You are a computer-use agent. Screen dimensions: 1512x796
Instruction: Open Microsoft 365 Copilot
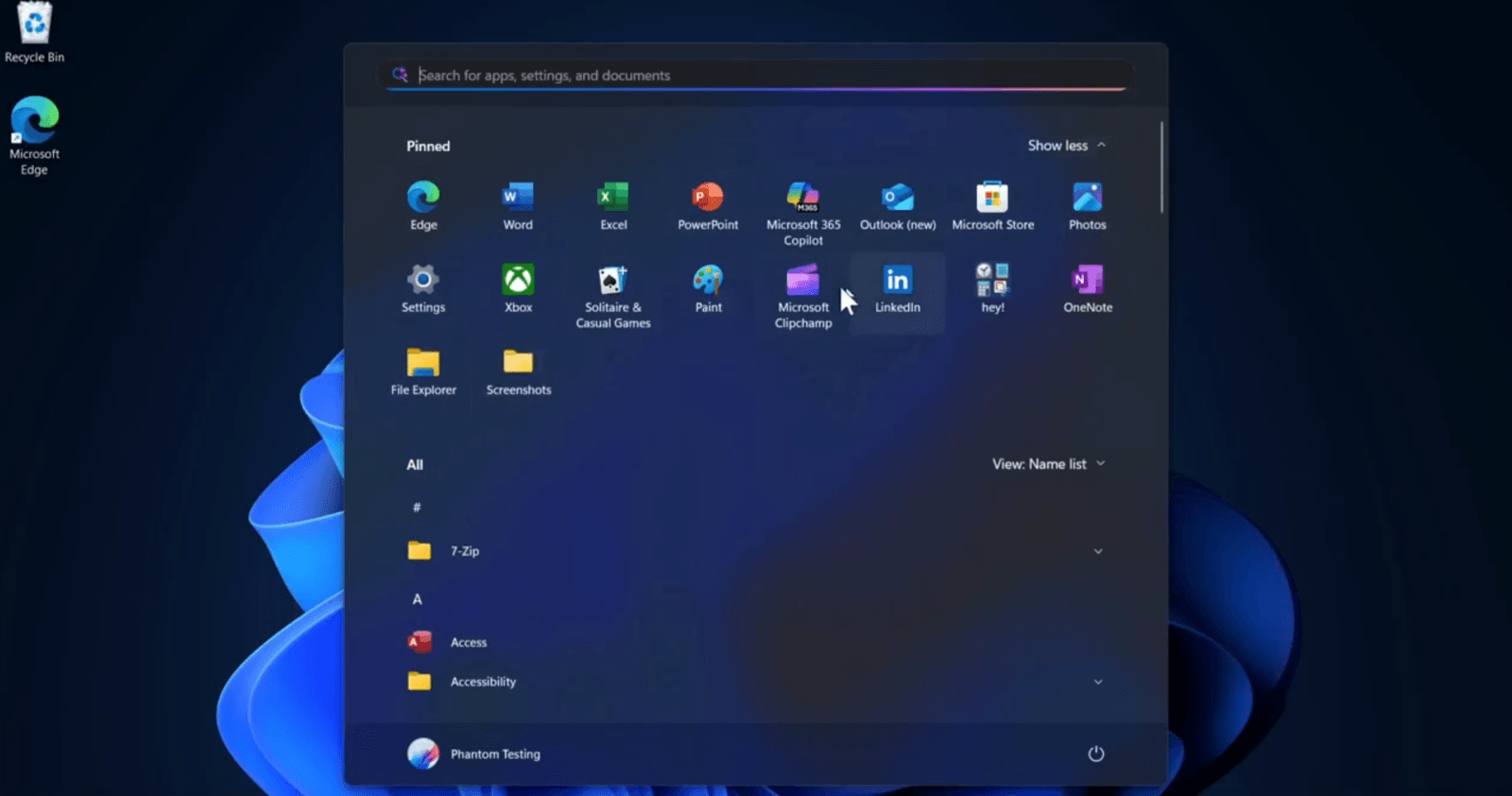803,214
